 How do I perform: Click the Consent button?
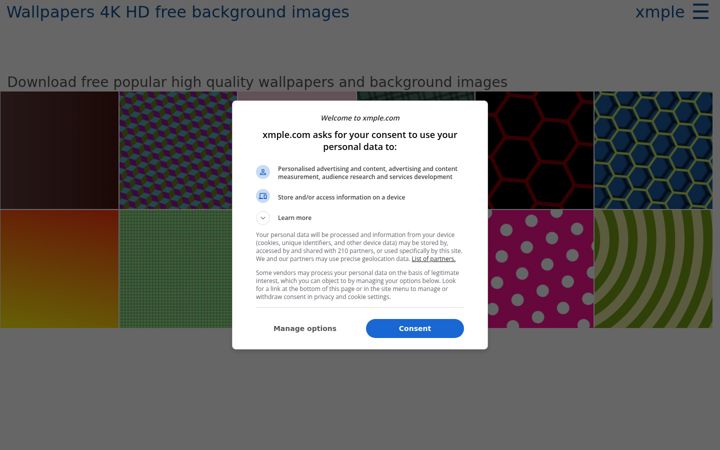[x=415, y=328]
